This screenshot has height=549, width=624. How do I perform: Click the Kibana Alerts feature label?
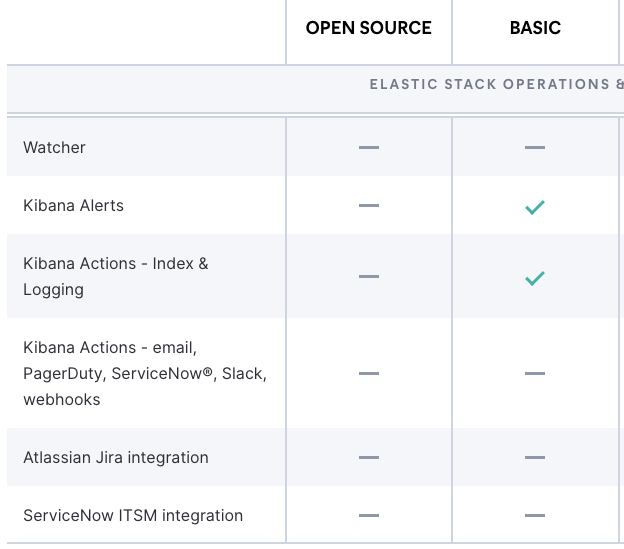pyautogui.click(x=74, y=206)
